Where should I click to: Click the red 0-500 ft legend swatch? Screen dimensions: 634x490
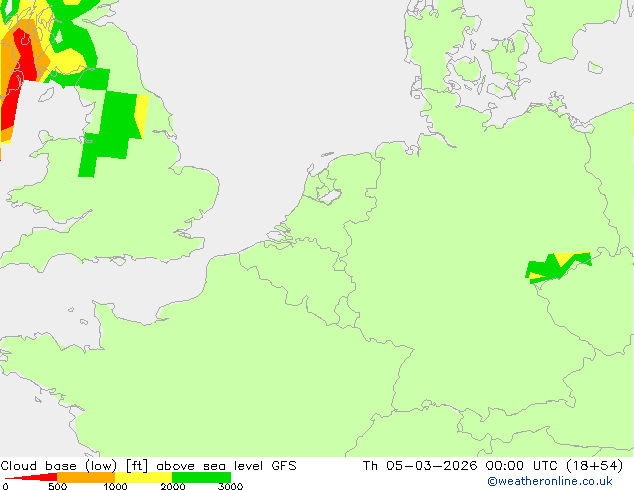coord(31,477)
